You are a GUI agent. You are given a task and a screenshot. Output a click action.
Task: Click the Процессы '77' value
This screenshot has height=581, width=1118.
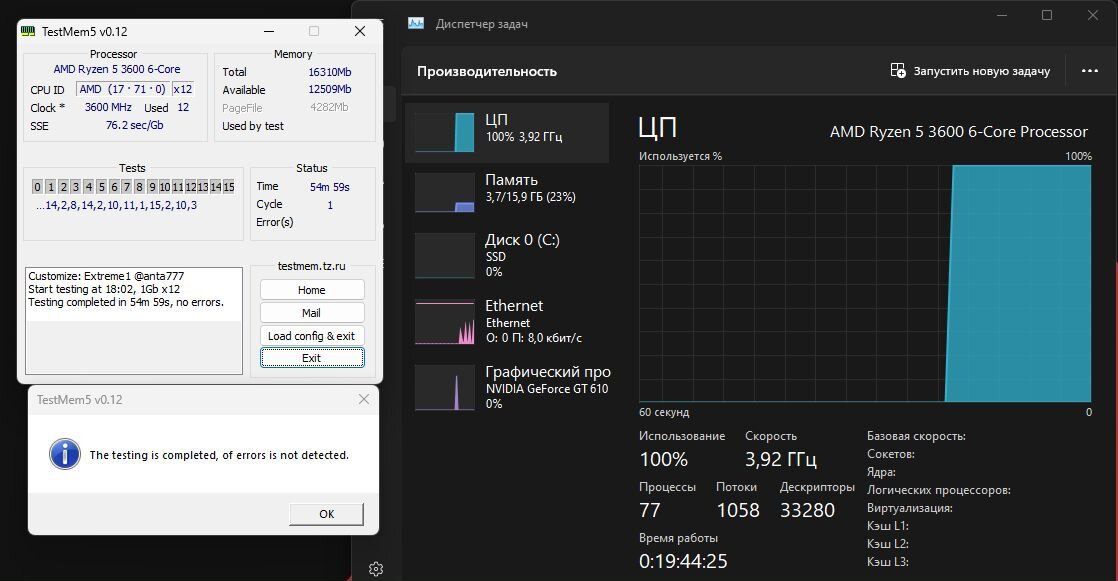click(650, 510)
